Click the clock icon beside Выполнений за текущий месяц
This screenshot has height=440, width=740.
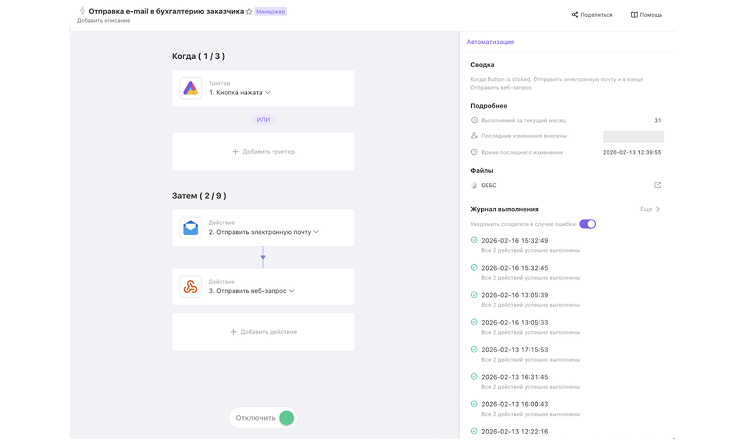coord(474,120)
